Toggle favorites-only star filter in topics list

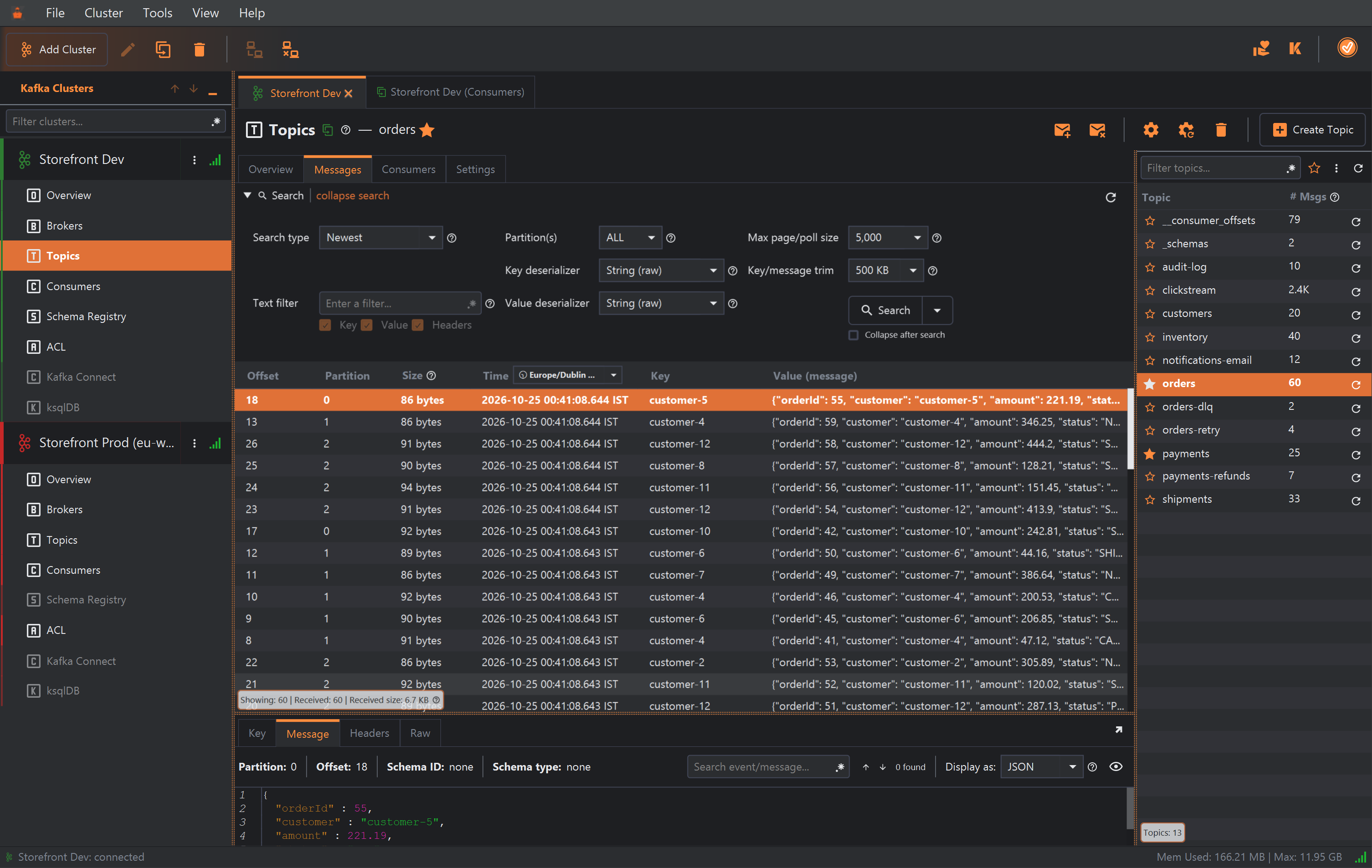pos(1314,168)
